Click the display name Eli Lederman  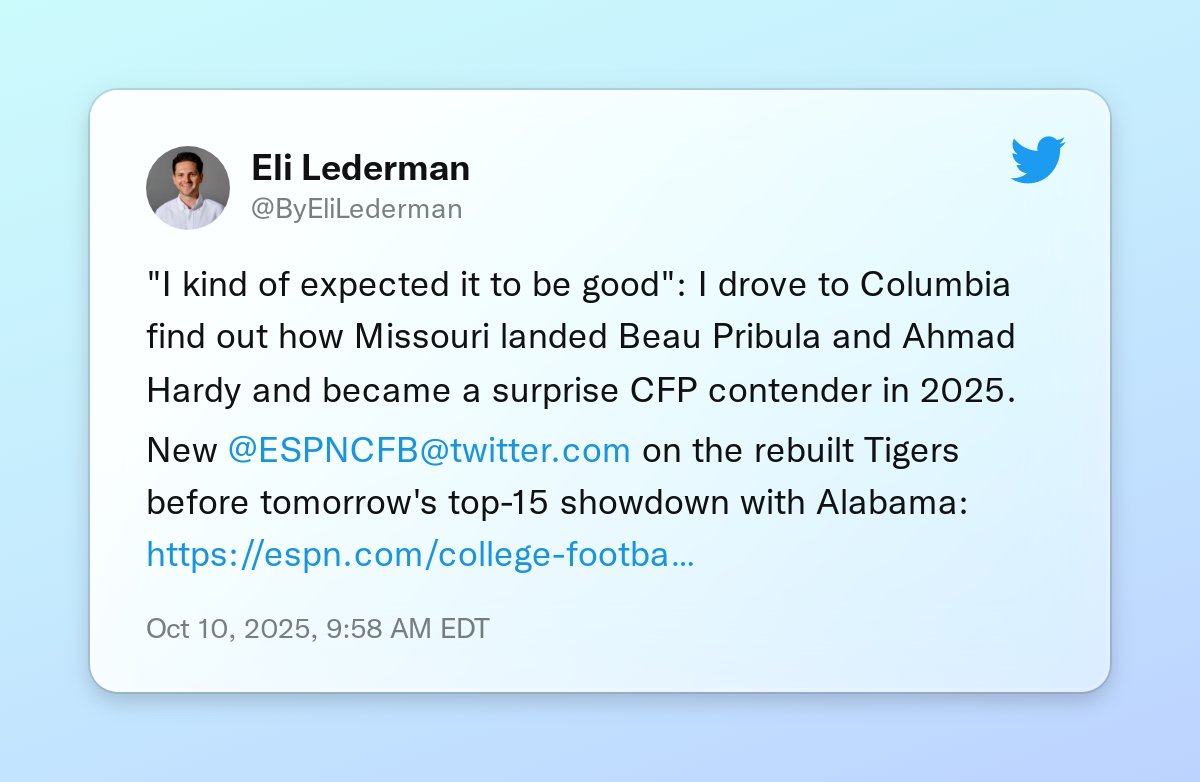coord(360,168)
